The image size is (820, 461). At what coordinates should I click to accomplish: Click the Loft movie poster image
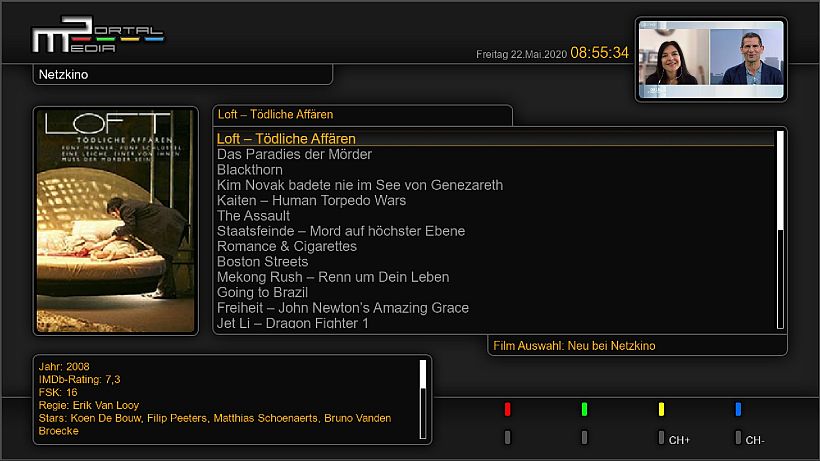coord(116,221)
